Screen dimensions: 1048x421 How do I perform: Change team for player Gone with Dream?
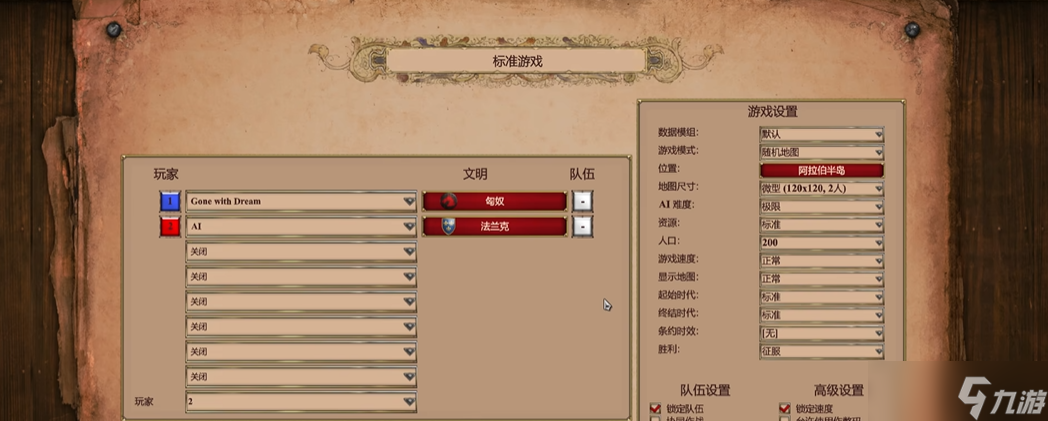pos(582,201)
